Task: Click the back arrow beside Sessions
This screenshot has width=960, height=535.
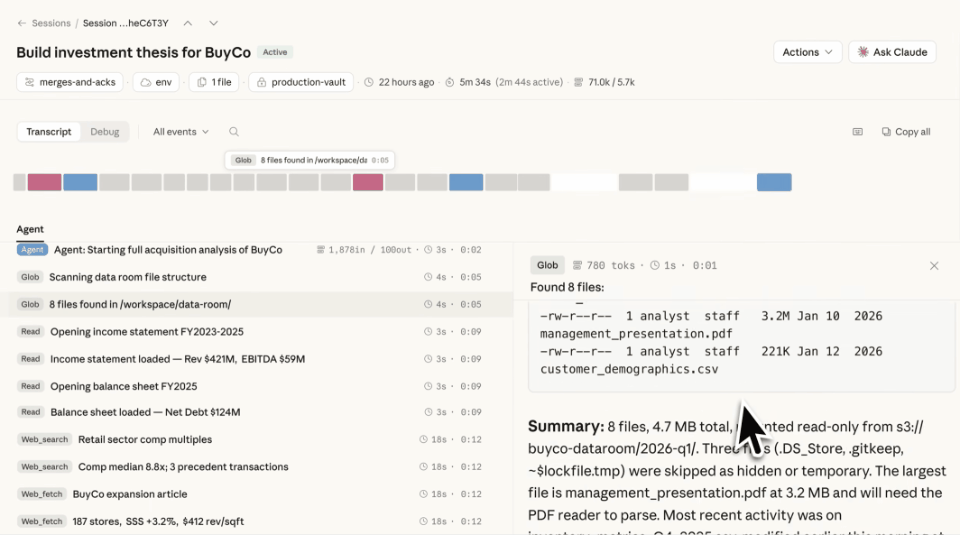Action: [22, 23]
